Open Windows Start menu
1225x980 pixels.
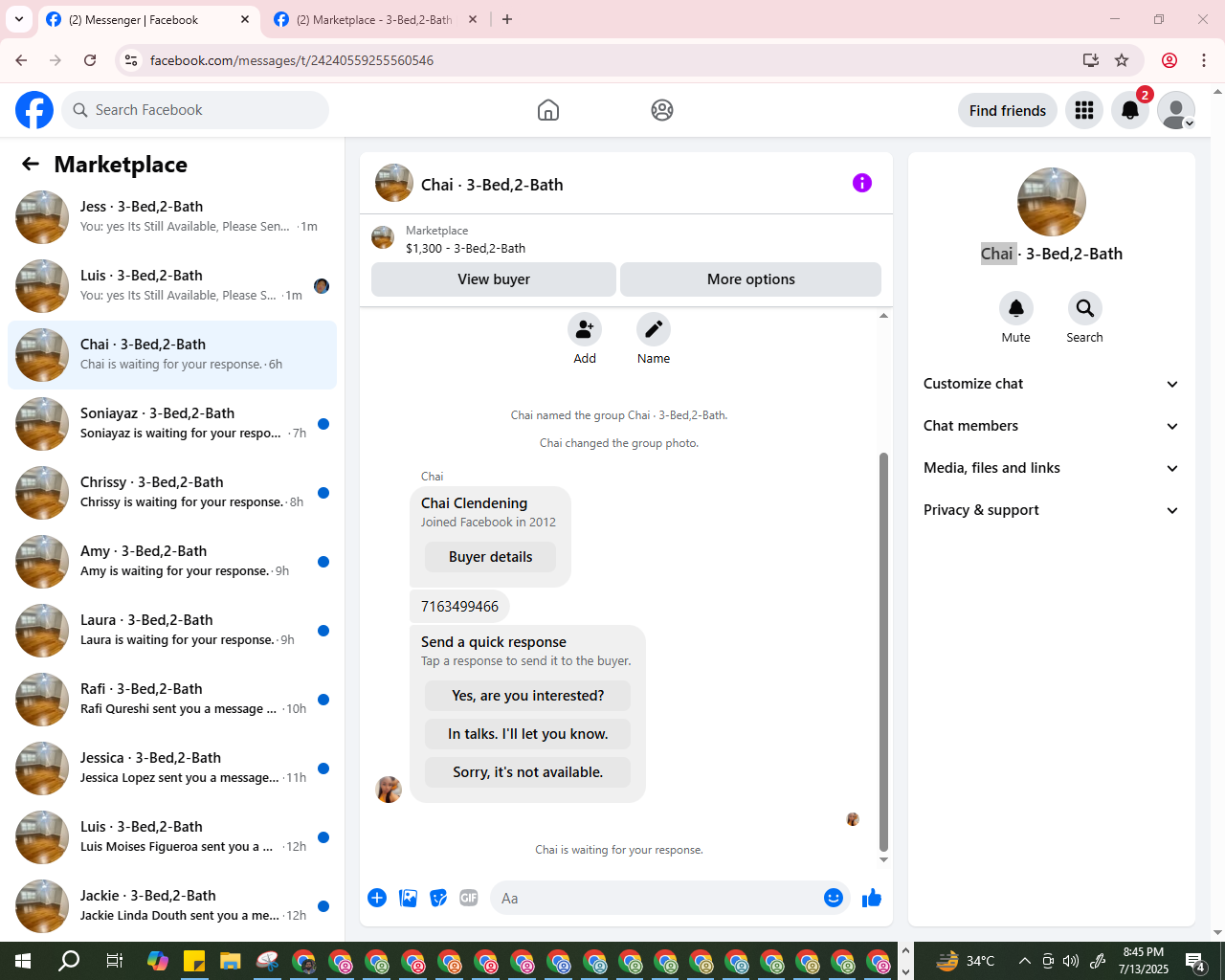[x=23, y=961]
